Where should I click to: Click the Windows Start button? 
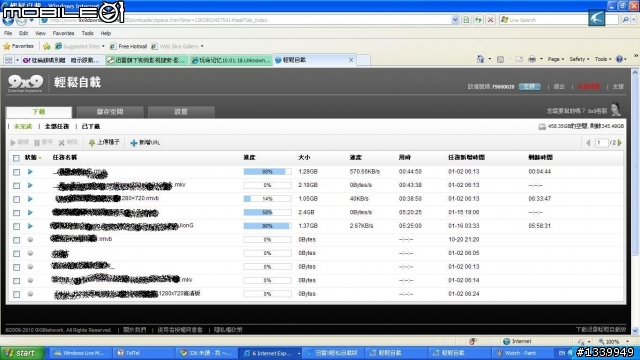pyautogui.click(x=21, y=353)
